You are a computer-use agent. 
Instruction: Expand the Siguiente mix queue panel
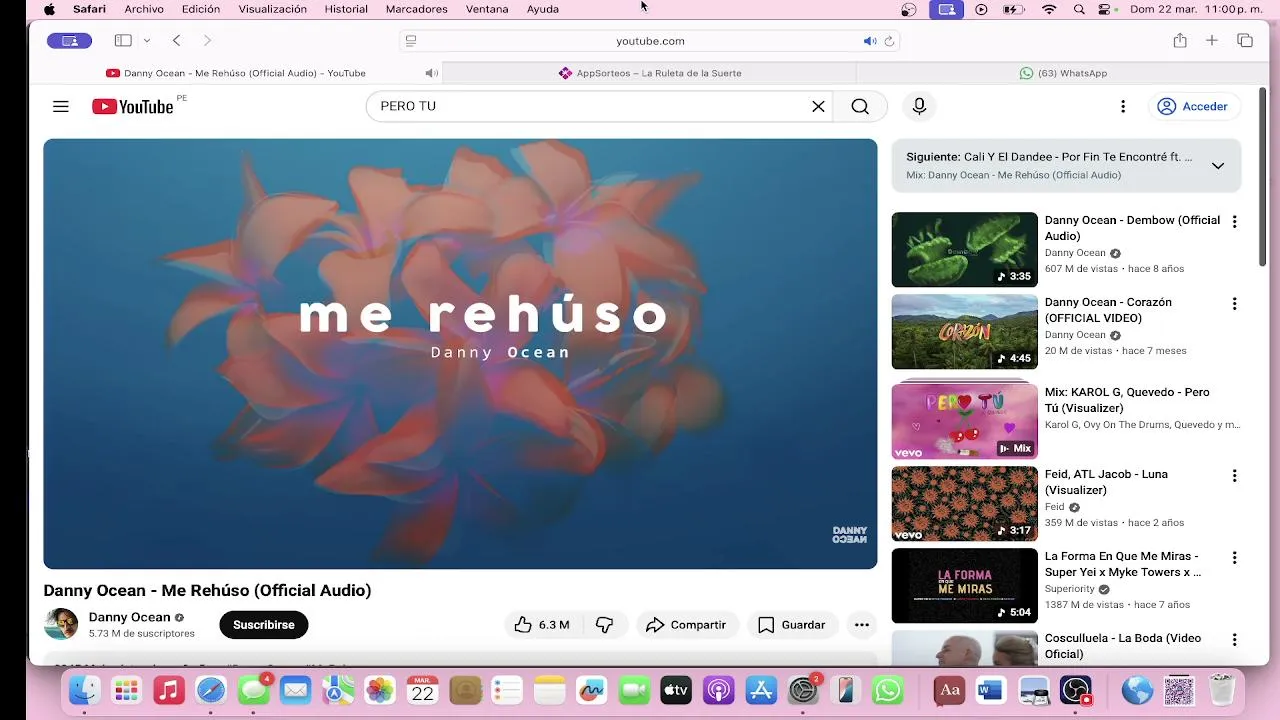[1218, 166]
